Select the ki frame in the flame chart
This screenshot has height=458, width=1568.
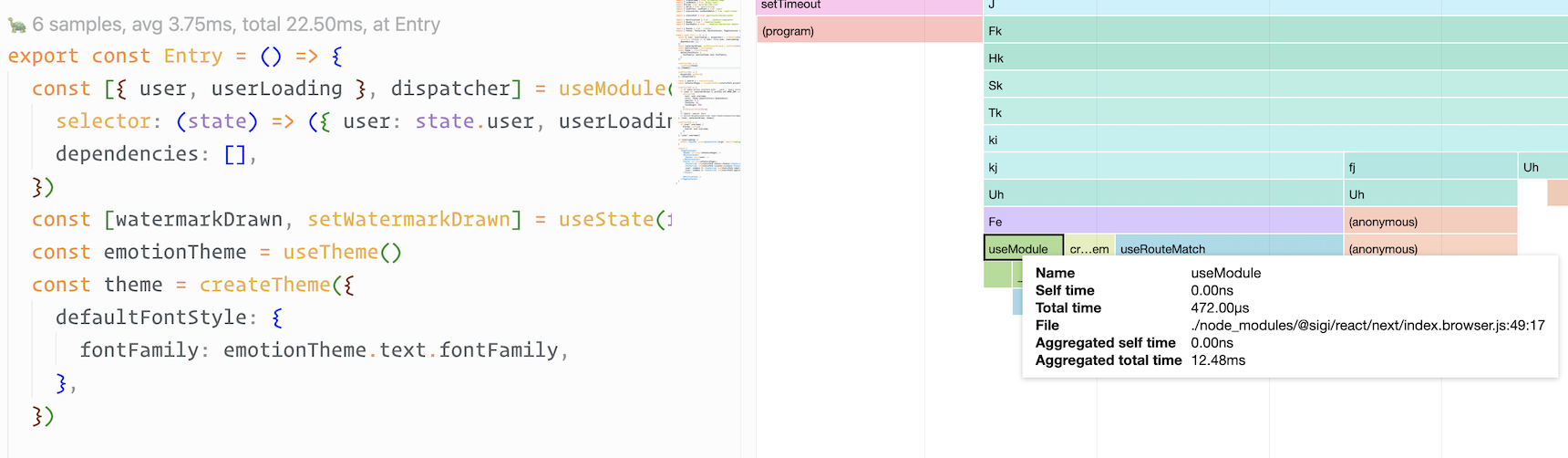(1274, 141)
